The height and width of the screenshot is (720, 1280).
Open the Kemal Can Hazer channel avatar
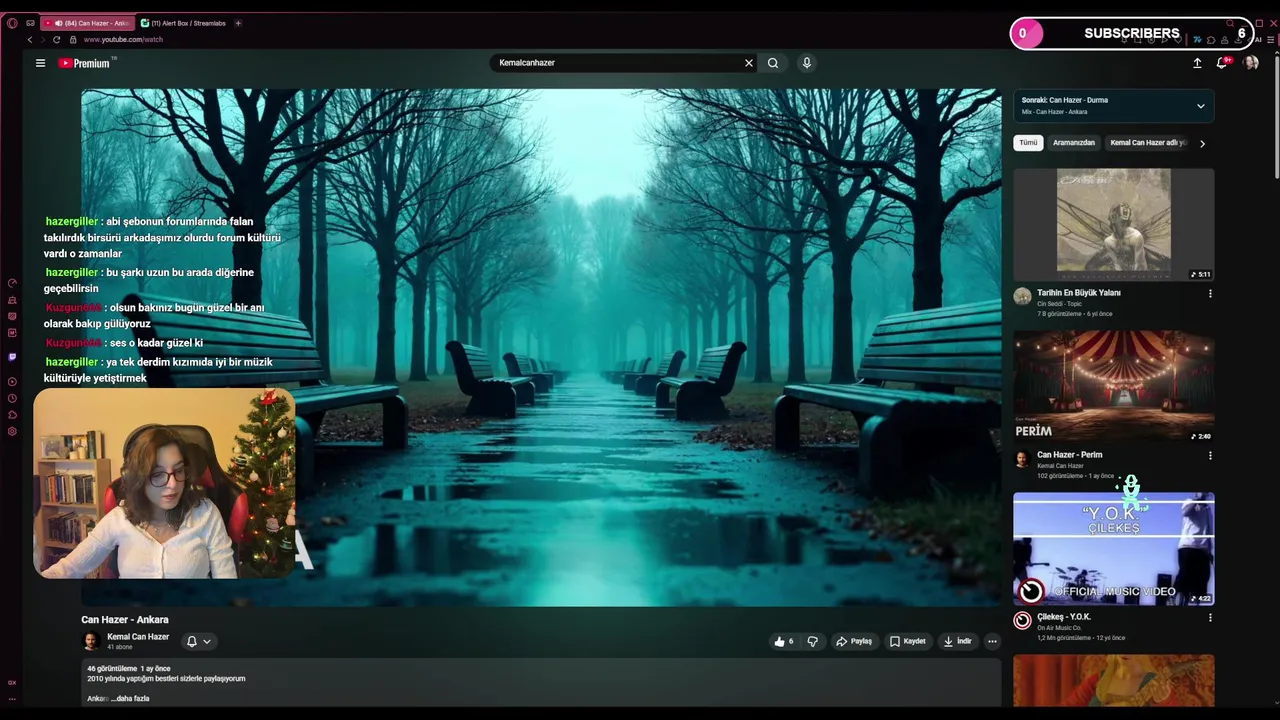(x=91, y=641)
